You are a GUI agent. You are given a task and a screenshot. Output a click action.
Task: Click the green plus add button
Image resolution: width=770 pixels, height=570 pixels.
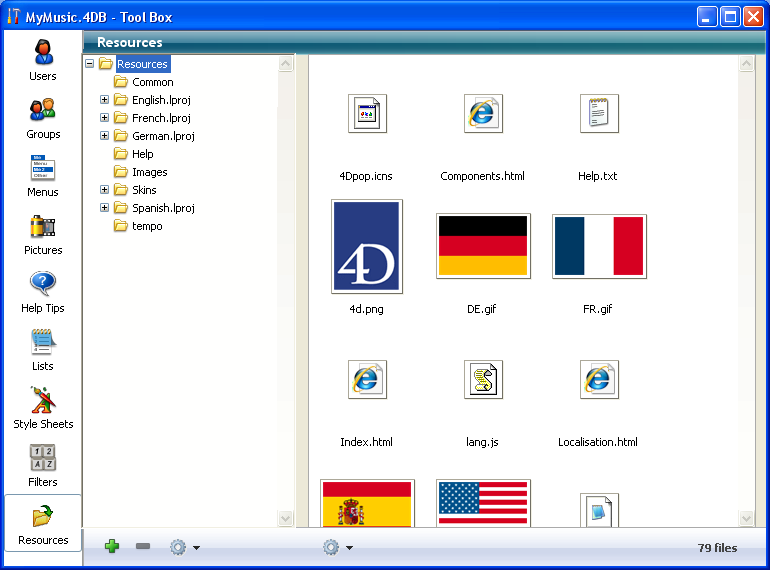pyautogui.click(x=112, y=547)
